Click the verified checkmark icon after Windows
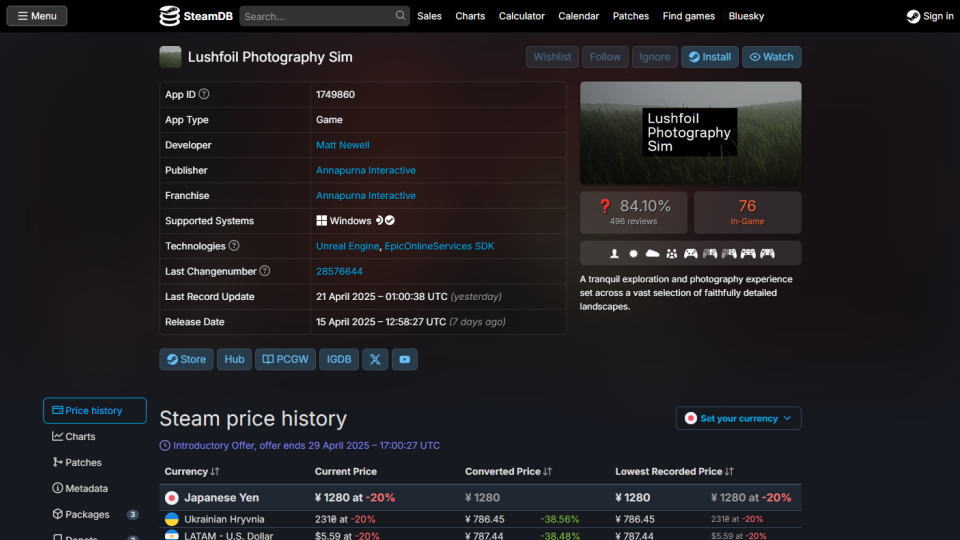960x540 pixels. point(390,220)
